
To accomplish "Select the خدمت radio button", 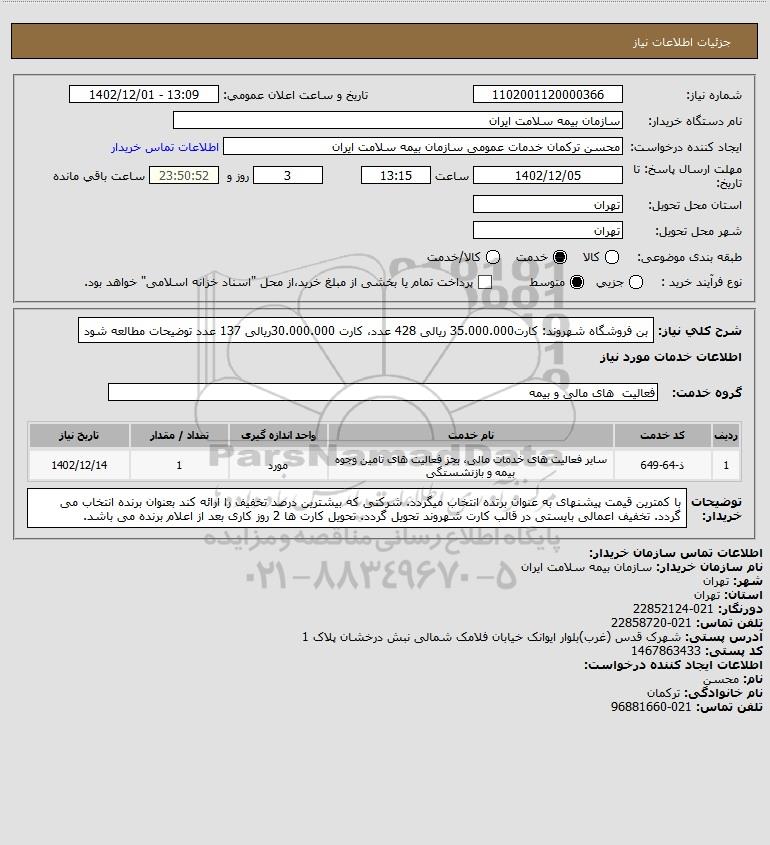I will click(x=560, y=257).
